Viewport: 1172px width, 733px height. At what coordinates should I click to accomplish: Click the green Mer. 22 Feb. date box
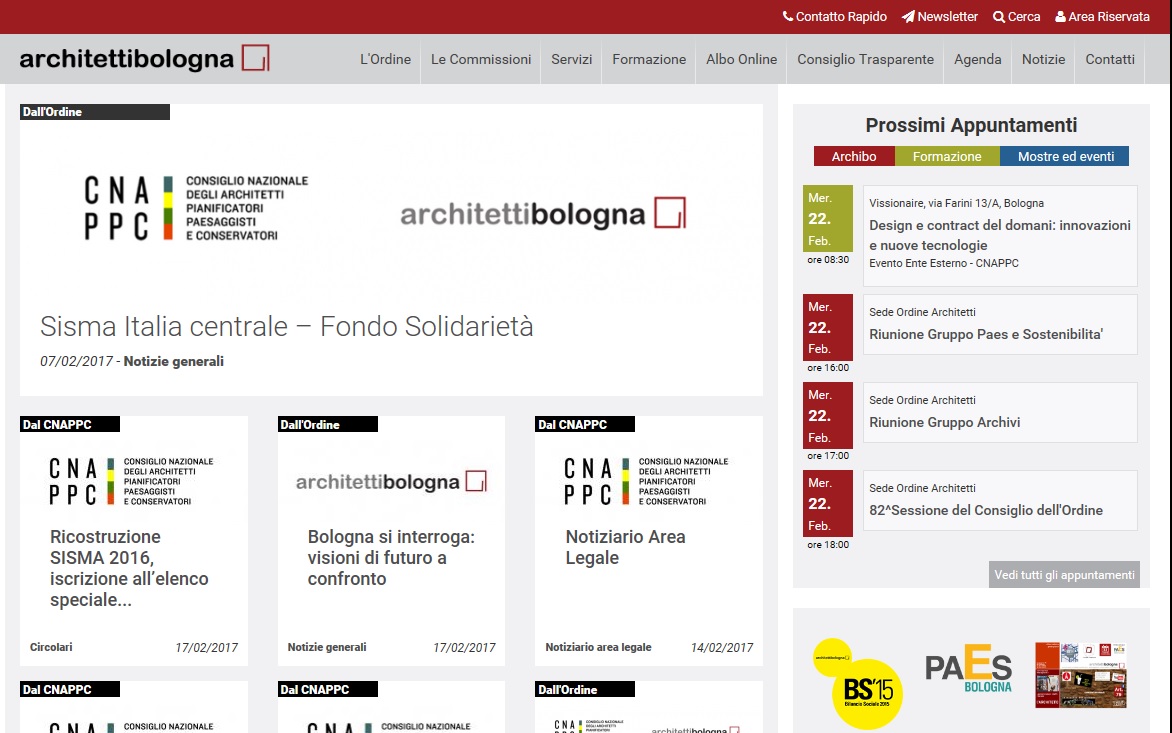pos(827,218)
